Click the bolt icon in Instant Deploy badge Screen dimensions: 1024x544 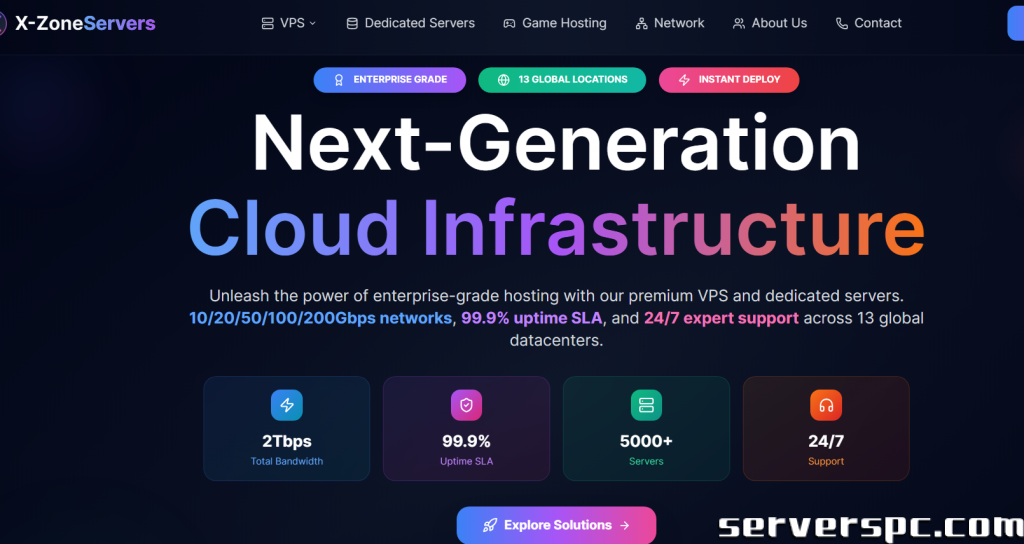pyautogui.click(x=684, y=80)
